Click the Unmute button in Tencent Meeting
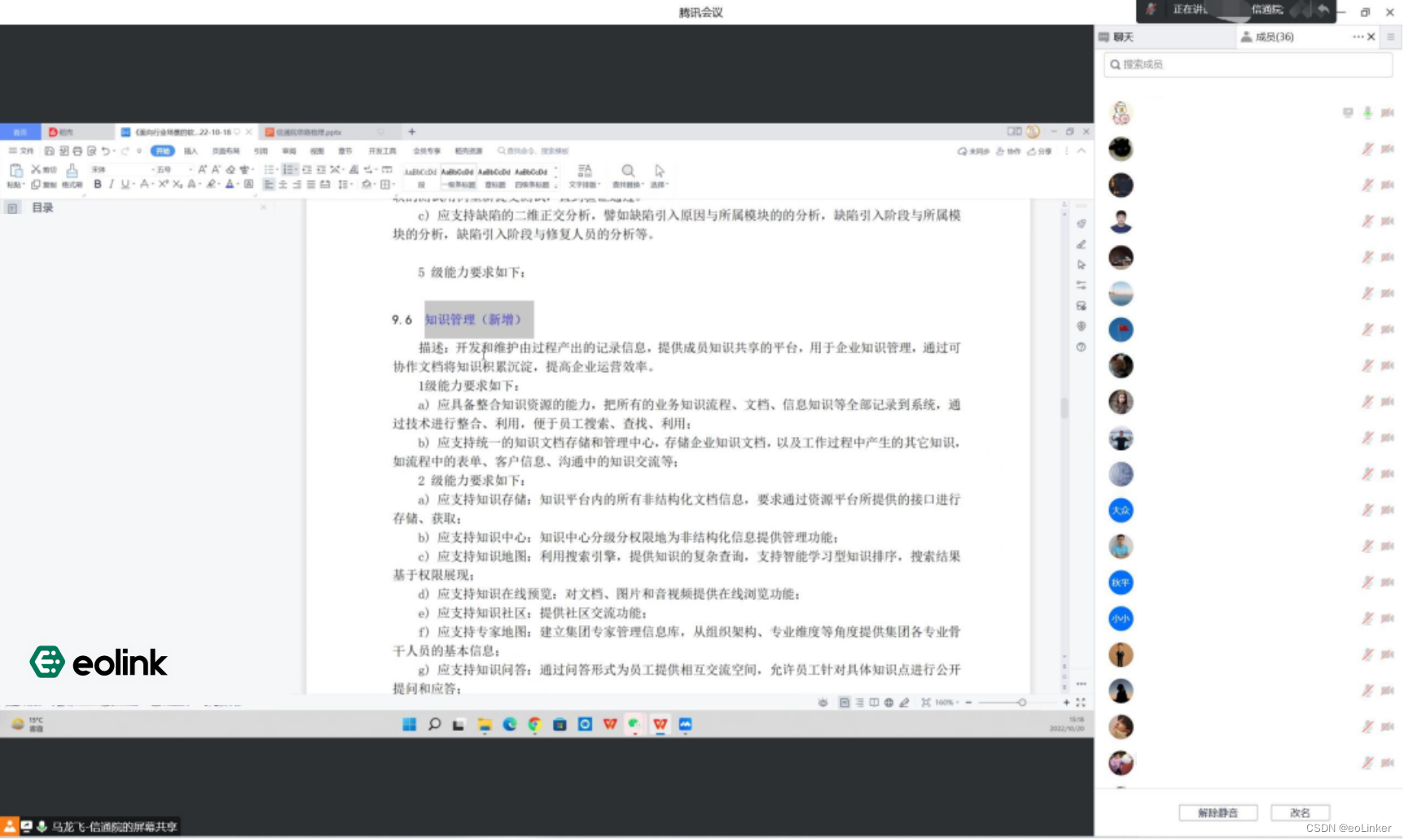This screenshot has width=1404, height=840. click(x=1218, y=813)
